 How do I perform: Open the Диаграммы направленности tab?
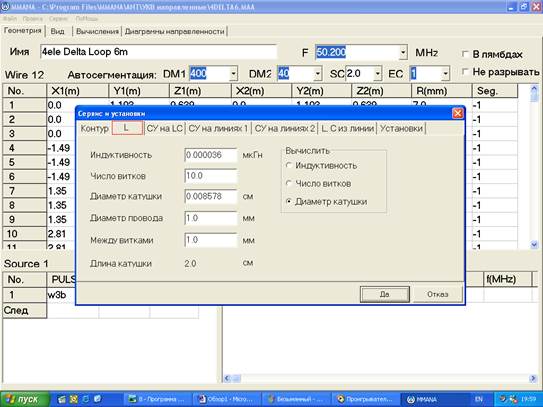coord(175,32)
